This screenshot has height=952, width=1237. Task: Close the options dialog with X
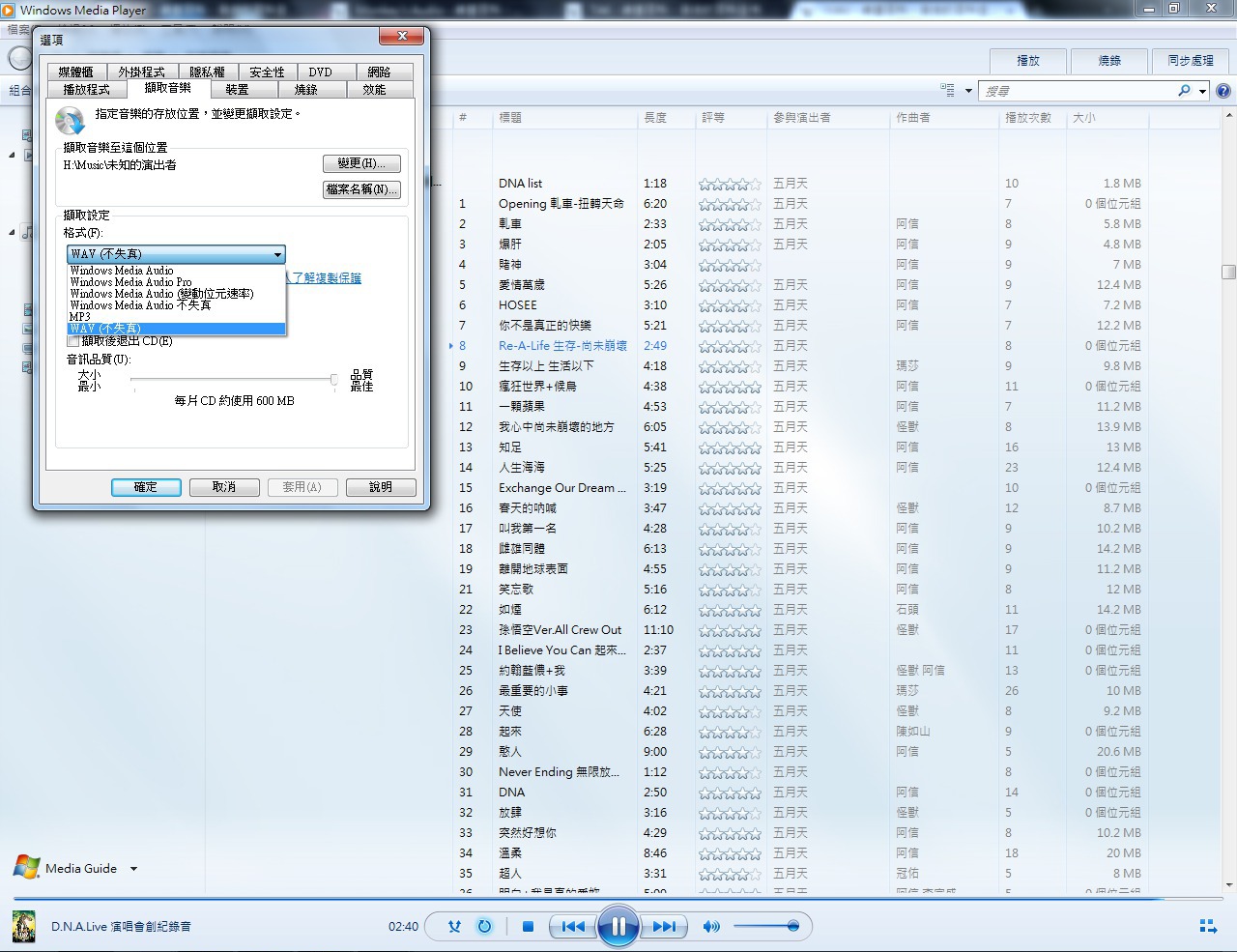(400, 37)
